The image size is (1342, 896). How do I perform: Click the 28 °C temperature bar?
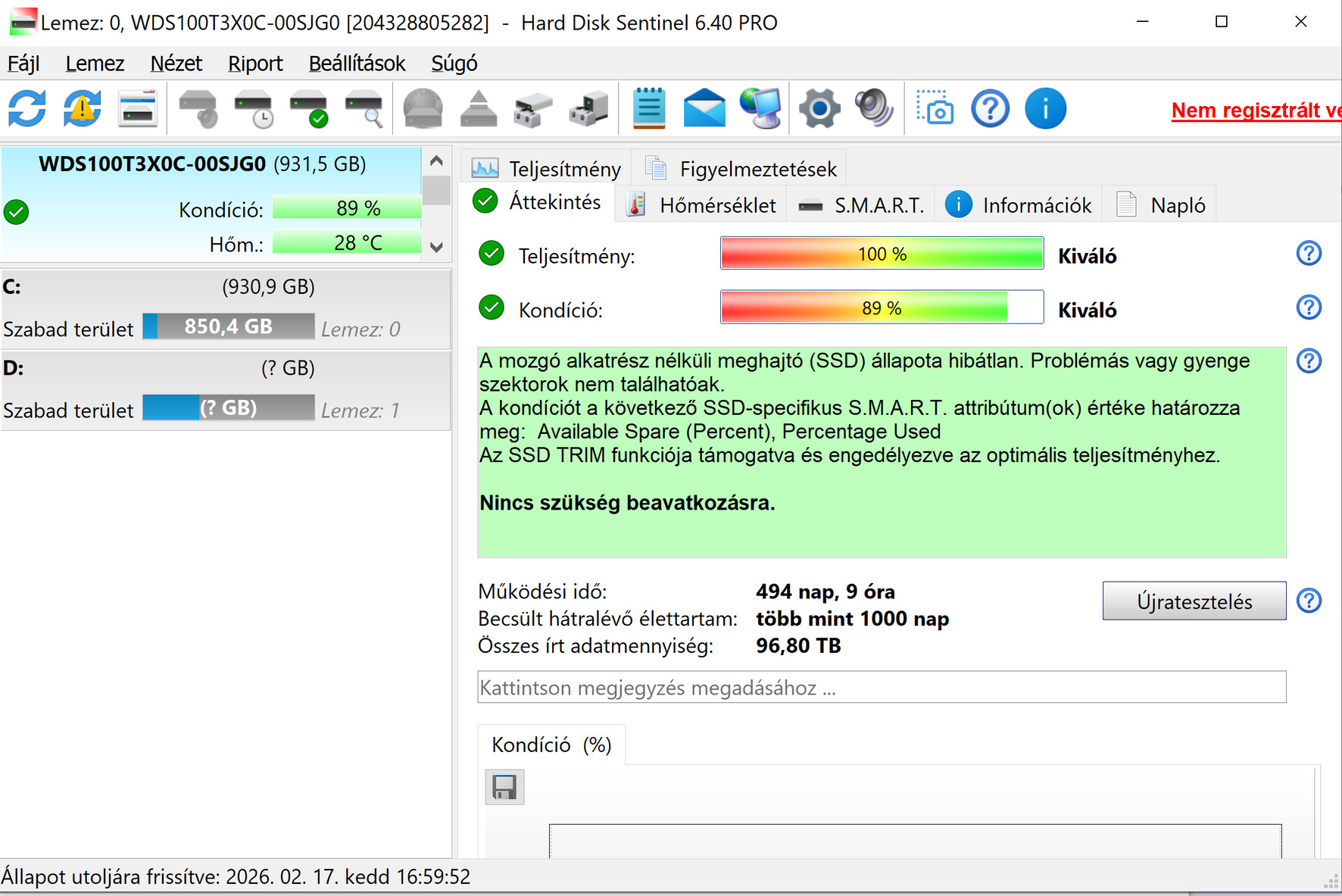(347, 242)
